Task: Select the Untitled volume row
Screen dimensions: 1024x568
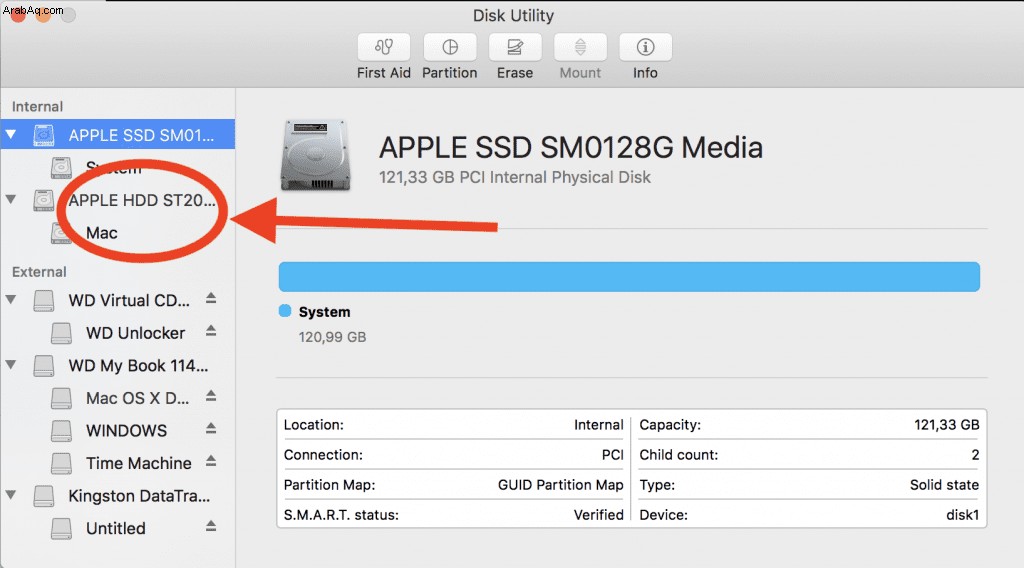Action: [118, 528]
